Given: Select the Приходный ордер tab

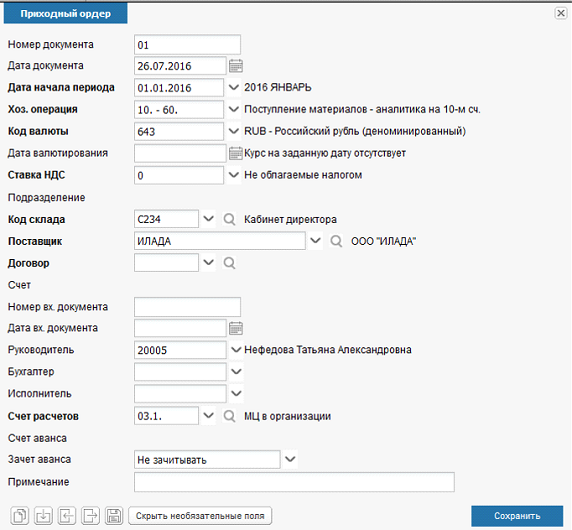Looking at the screenshot, I should [x=66, y=14].
